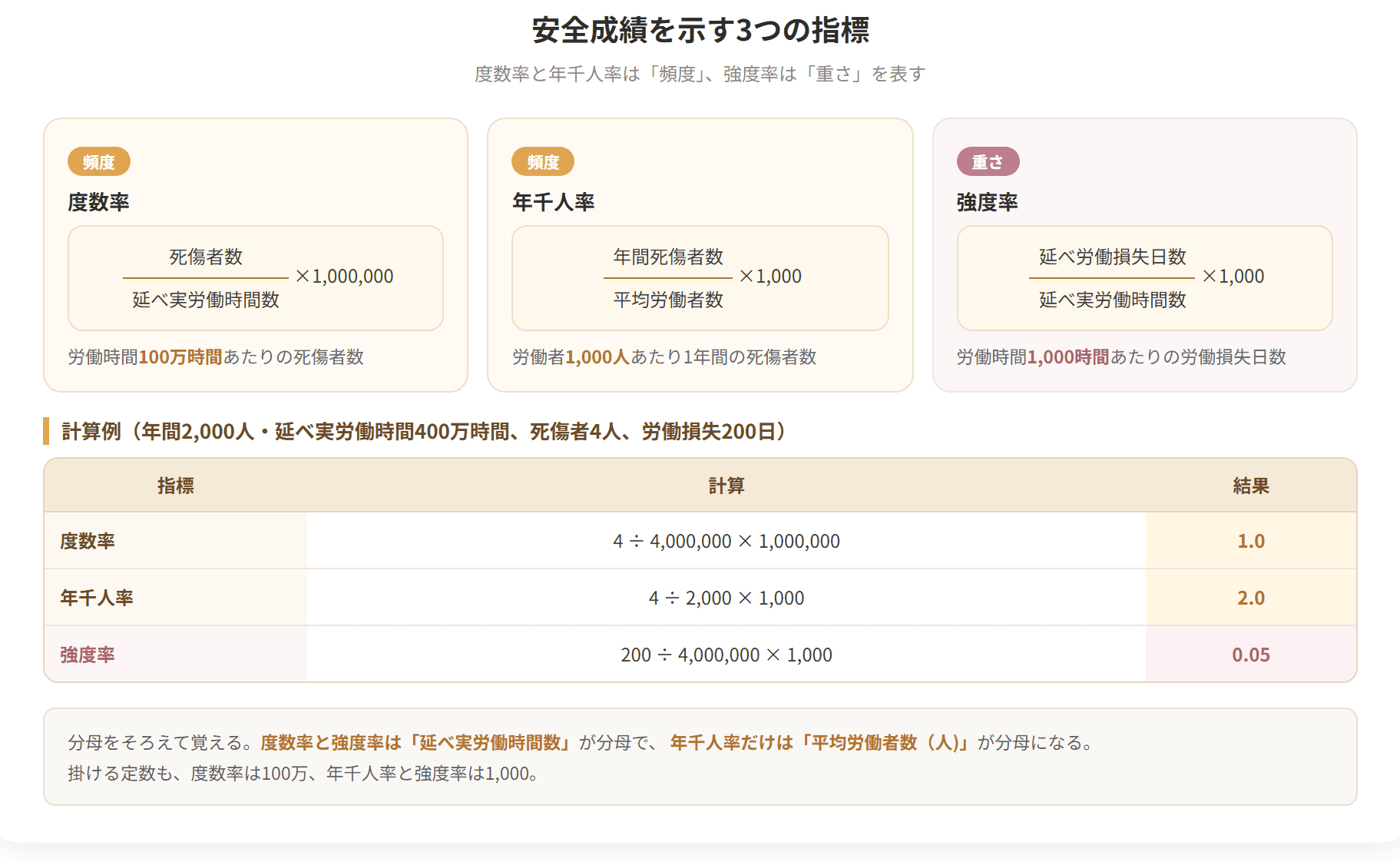The width and height of the screenshot is (1400, 862).
Task: Click the title 安全成績を示す3つの指標
Action: (x=700, y=31)
